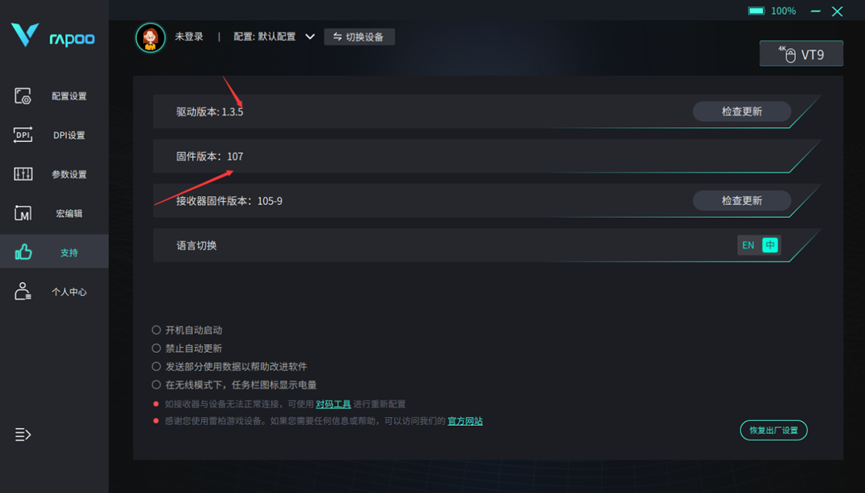865x493 pixels.
Task: Expand the 默认配置 profile dropdown arrow
Action: pyautogui.click(x=310, y=37)
